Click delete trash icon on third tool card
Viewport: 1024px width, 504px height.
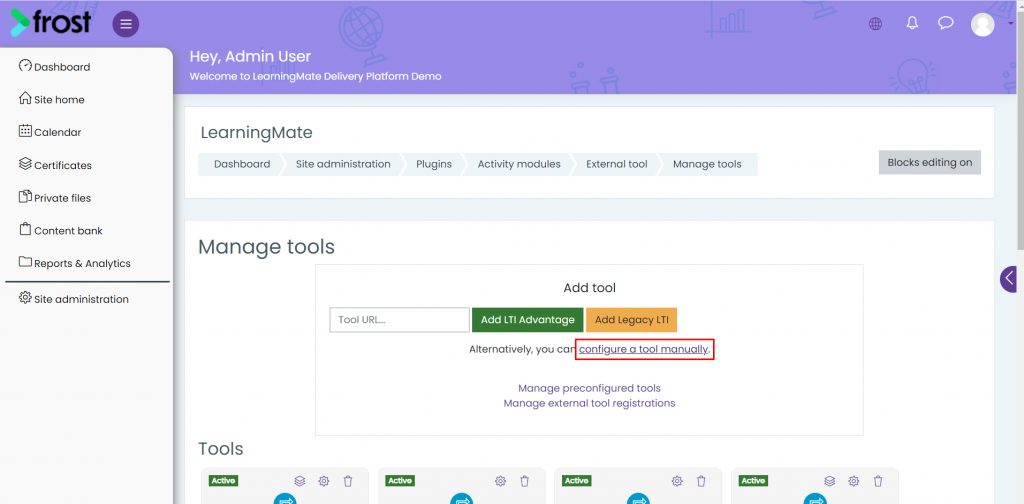[701, 481]
